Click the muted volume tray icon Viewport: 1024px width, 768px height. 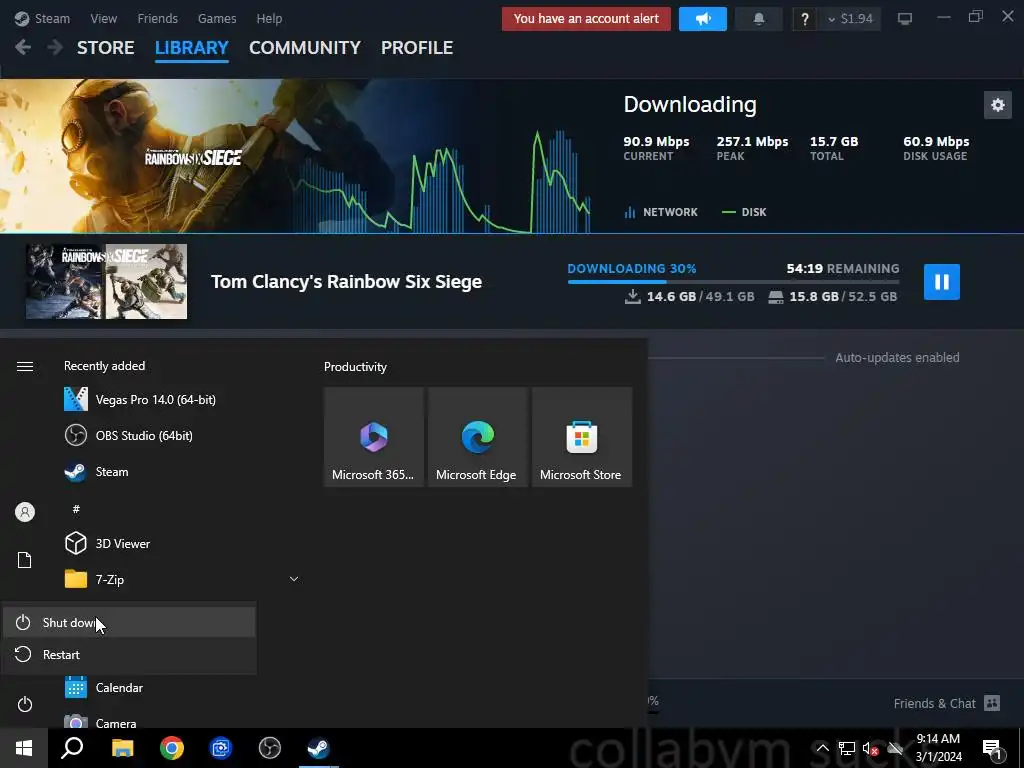pyautogui.click(x=870, y=748)
